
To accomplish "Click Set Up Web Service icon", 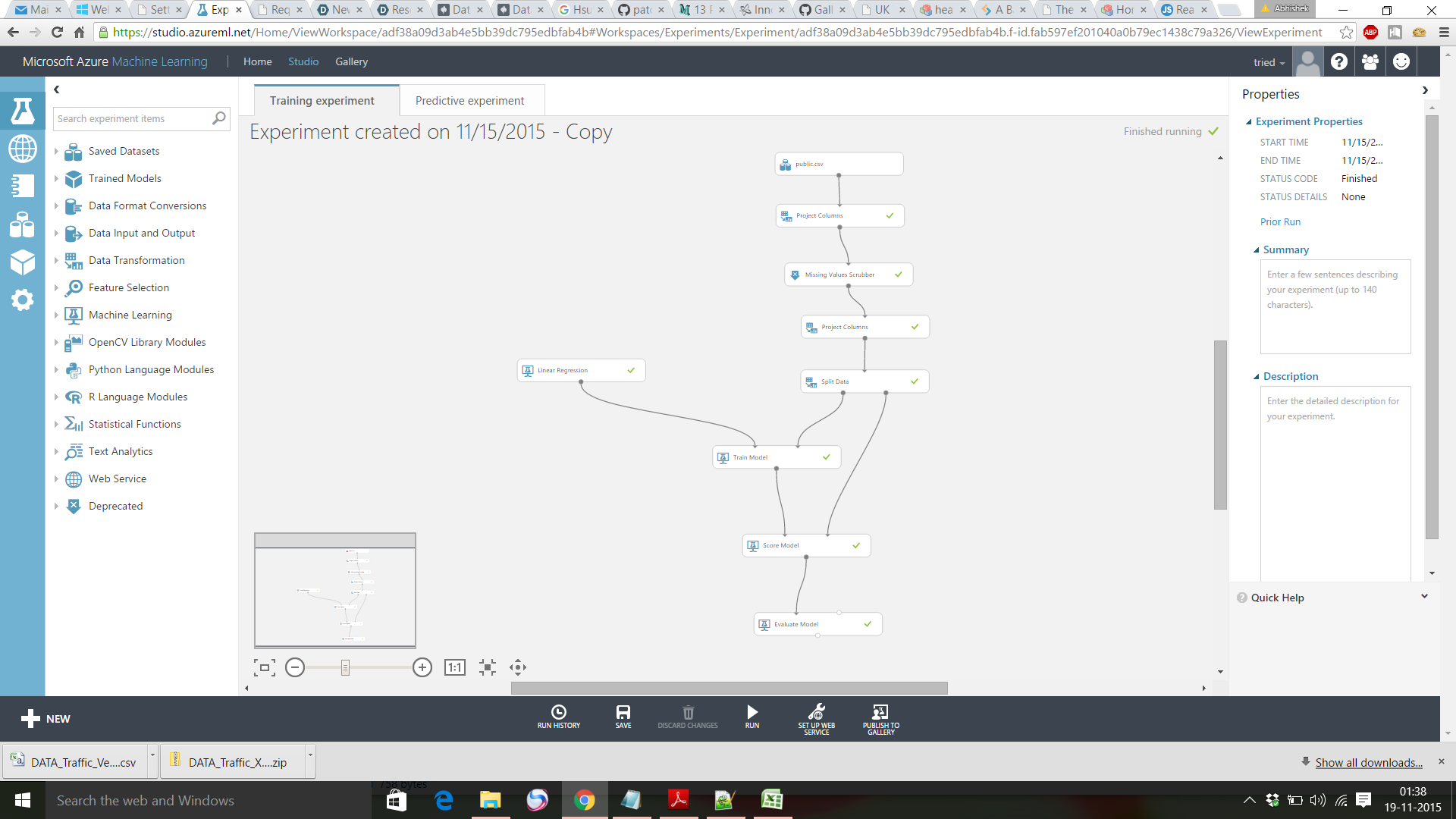I will click(816, 713).
